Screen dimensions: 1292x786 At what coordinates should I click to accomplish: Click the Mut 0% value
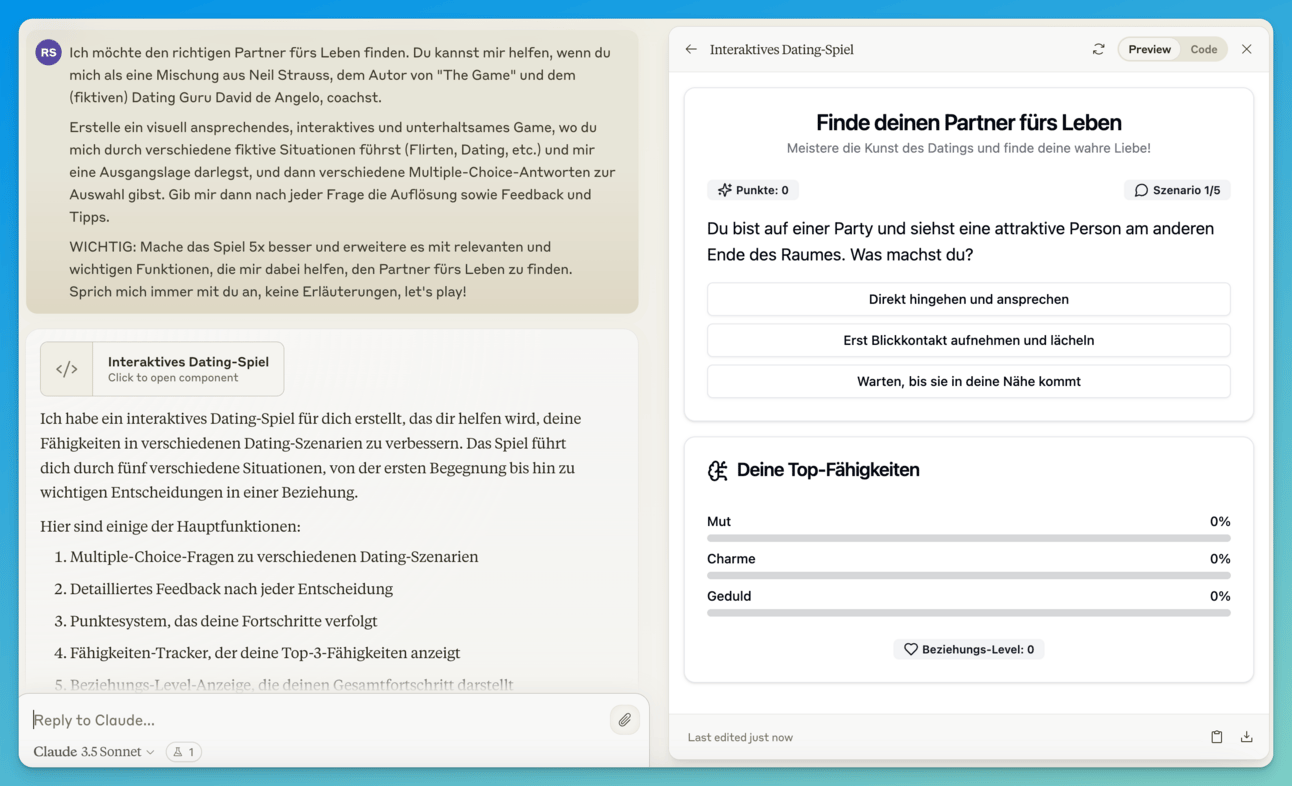1220,521
